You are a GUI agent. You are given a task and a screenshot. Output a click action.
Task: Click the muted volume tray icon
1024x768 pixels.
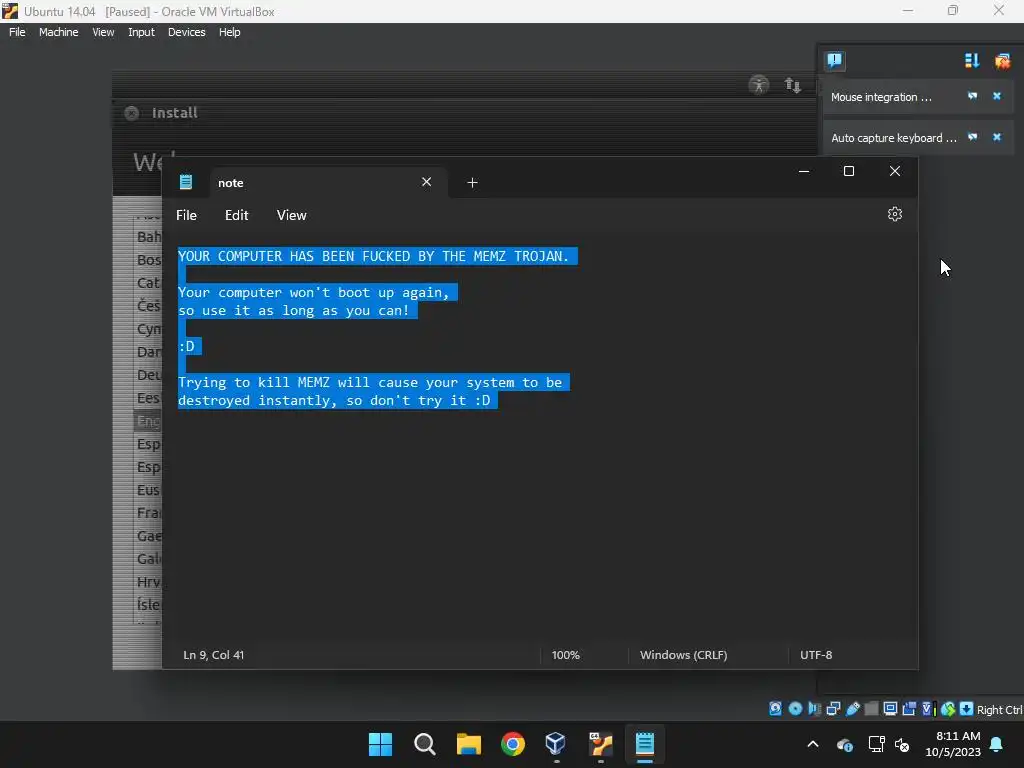[902, 744]
